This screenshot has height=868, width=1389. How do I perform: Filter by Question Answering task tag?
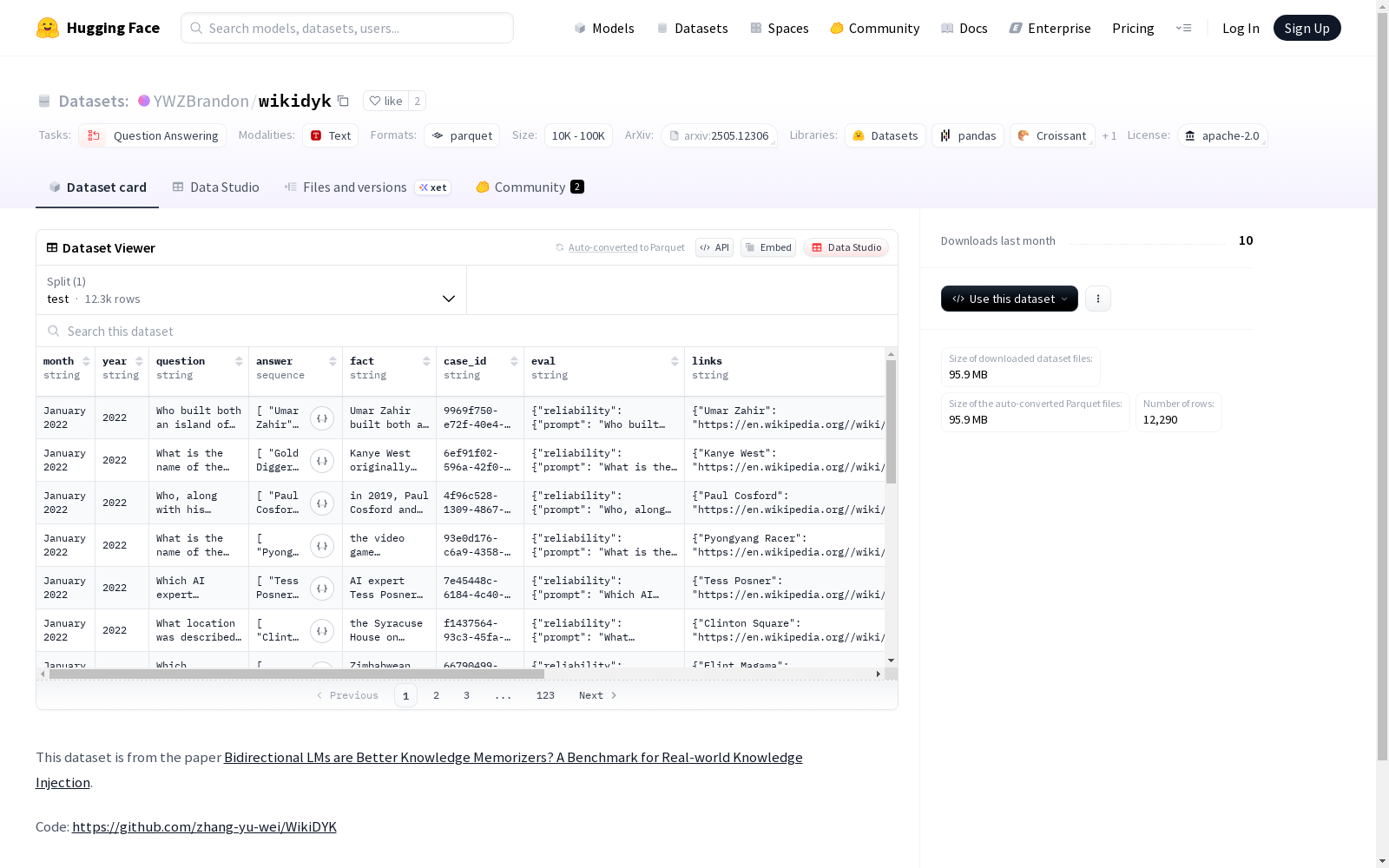coord(153,135)
